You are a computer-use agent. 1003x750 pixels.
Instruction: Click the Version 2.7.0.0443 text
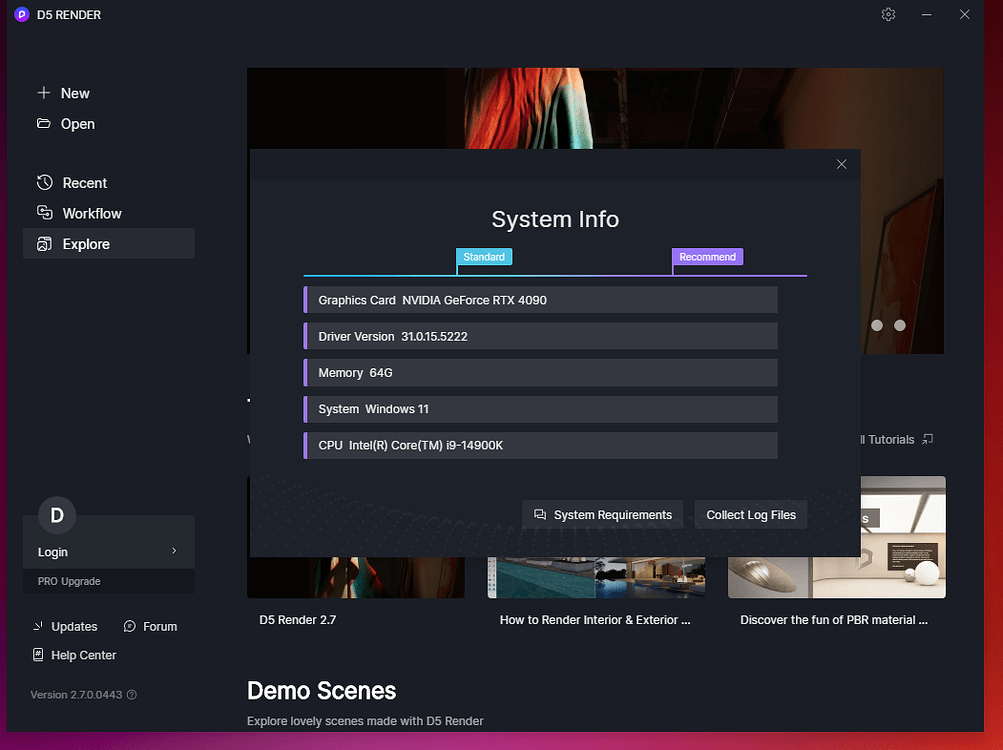(x=76, y=695)
